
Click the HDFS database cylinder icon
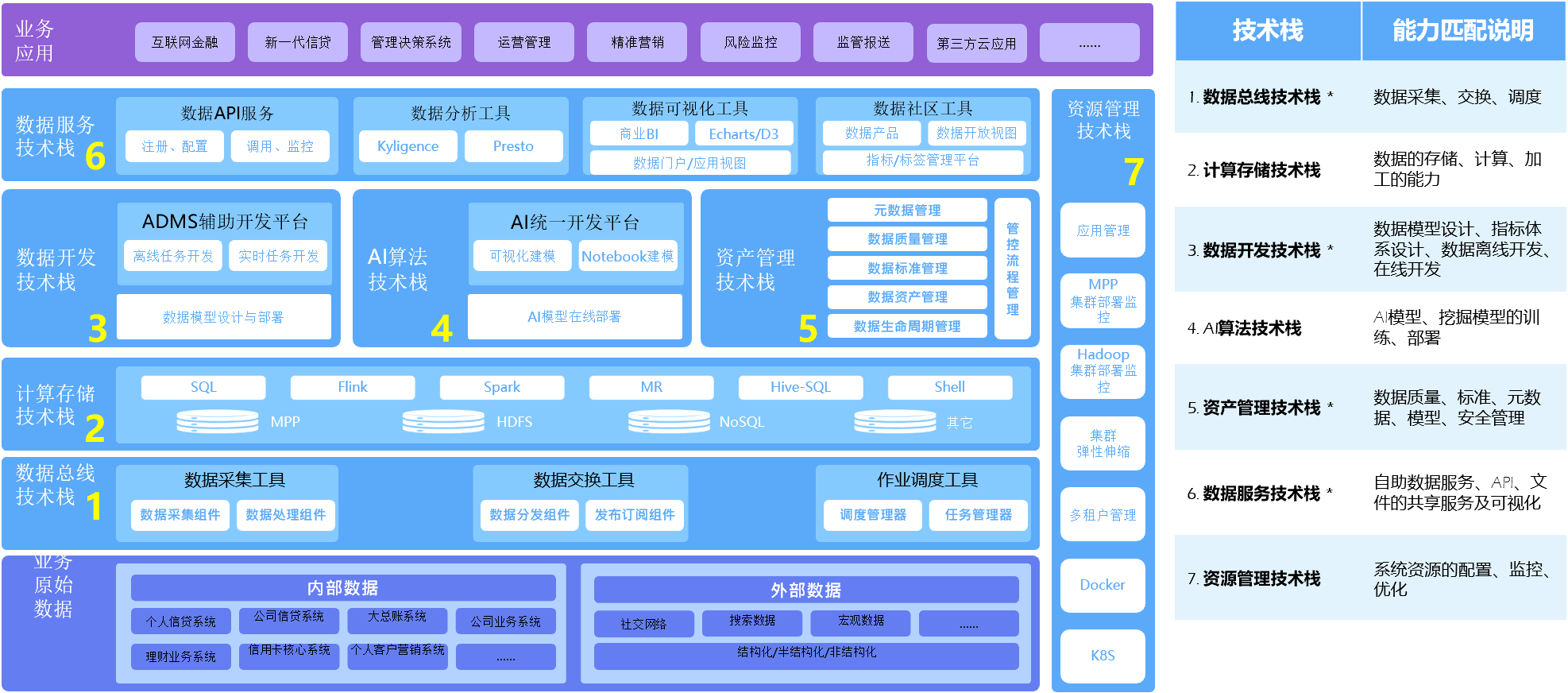(443, 421)
